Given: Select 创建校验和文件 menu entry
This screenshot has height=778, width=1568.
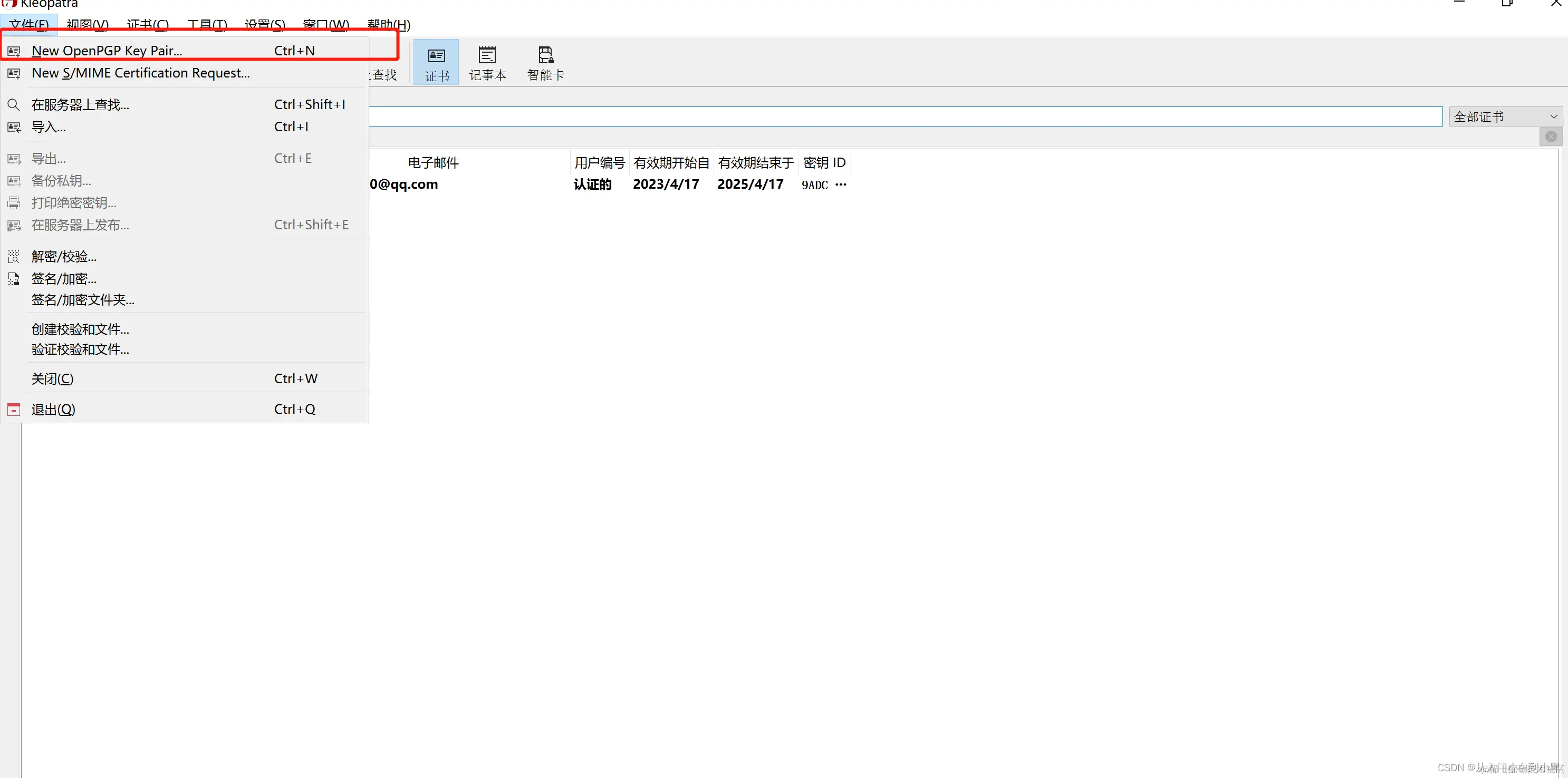Looking at the screenshot, I should [x=185, y=329].
